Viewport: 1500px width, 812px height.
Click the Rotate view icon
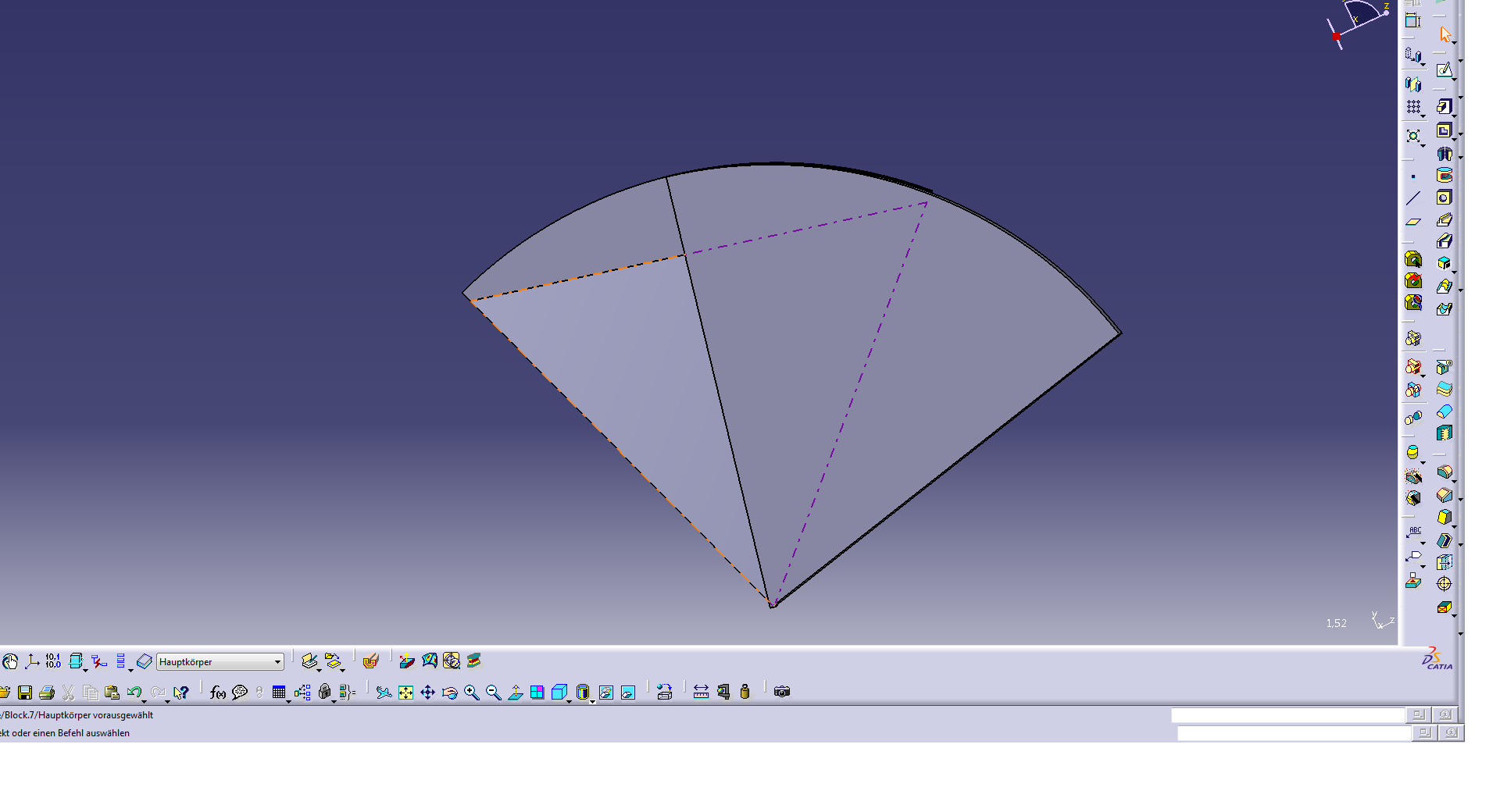pos(449,693)
